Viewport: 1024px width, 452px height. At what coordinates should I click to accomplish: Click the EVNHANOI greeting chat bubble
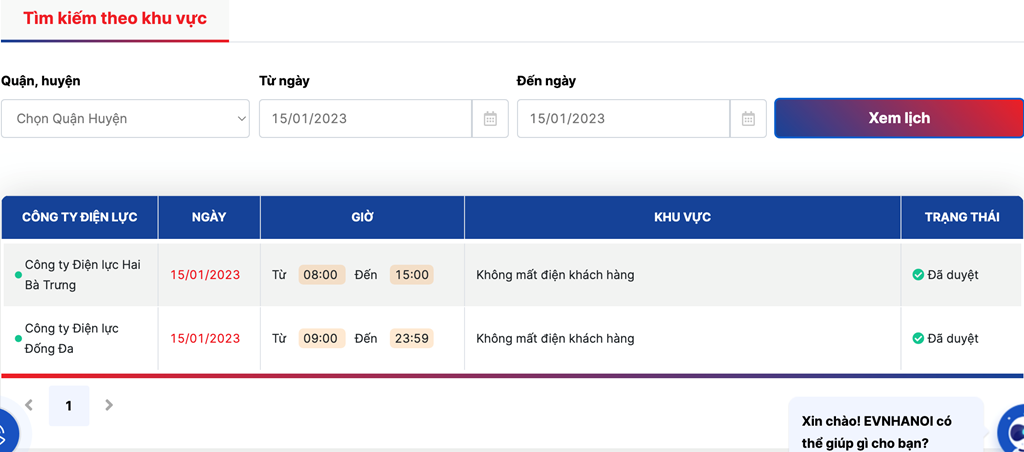886,426
